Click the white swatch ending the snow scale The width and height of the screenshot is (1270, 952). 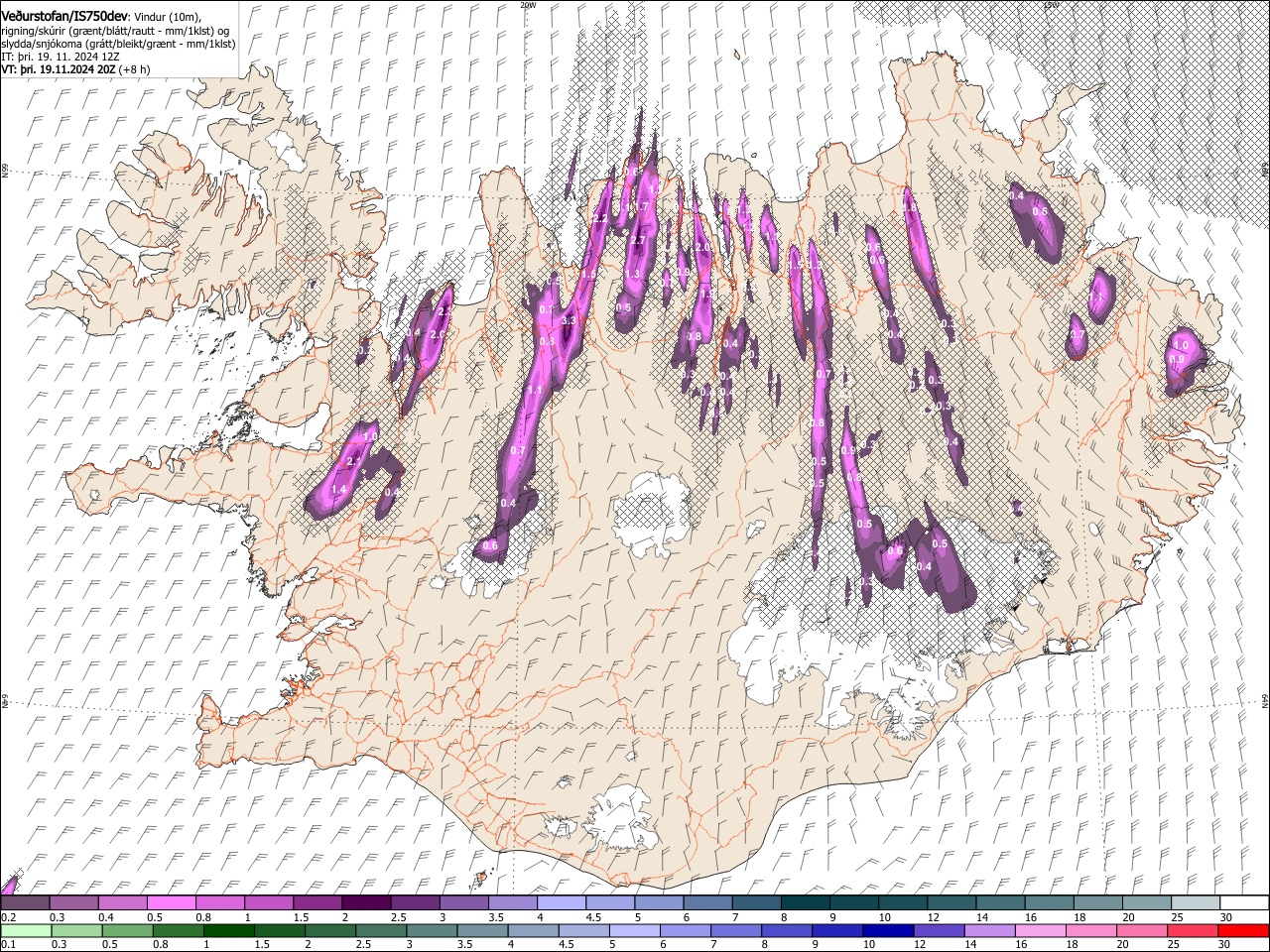[1243, 902]
